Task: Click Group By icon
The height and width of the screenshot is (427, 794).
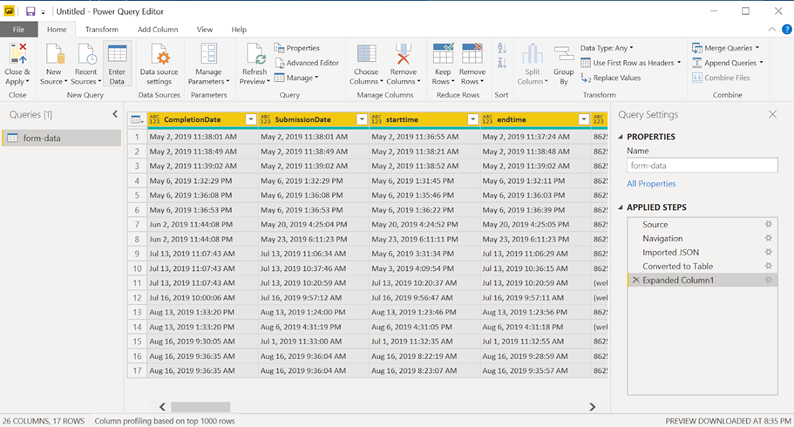Action: coord(564,54)
